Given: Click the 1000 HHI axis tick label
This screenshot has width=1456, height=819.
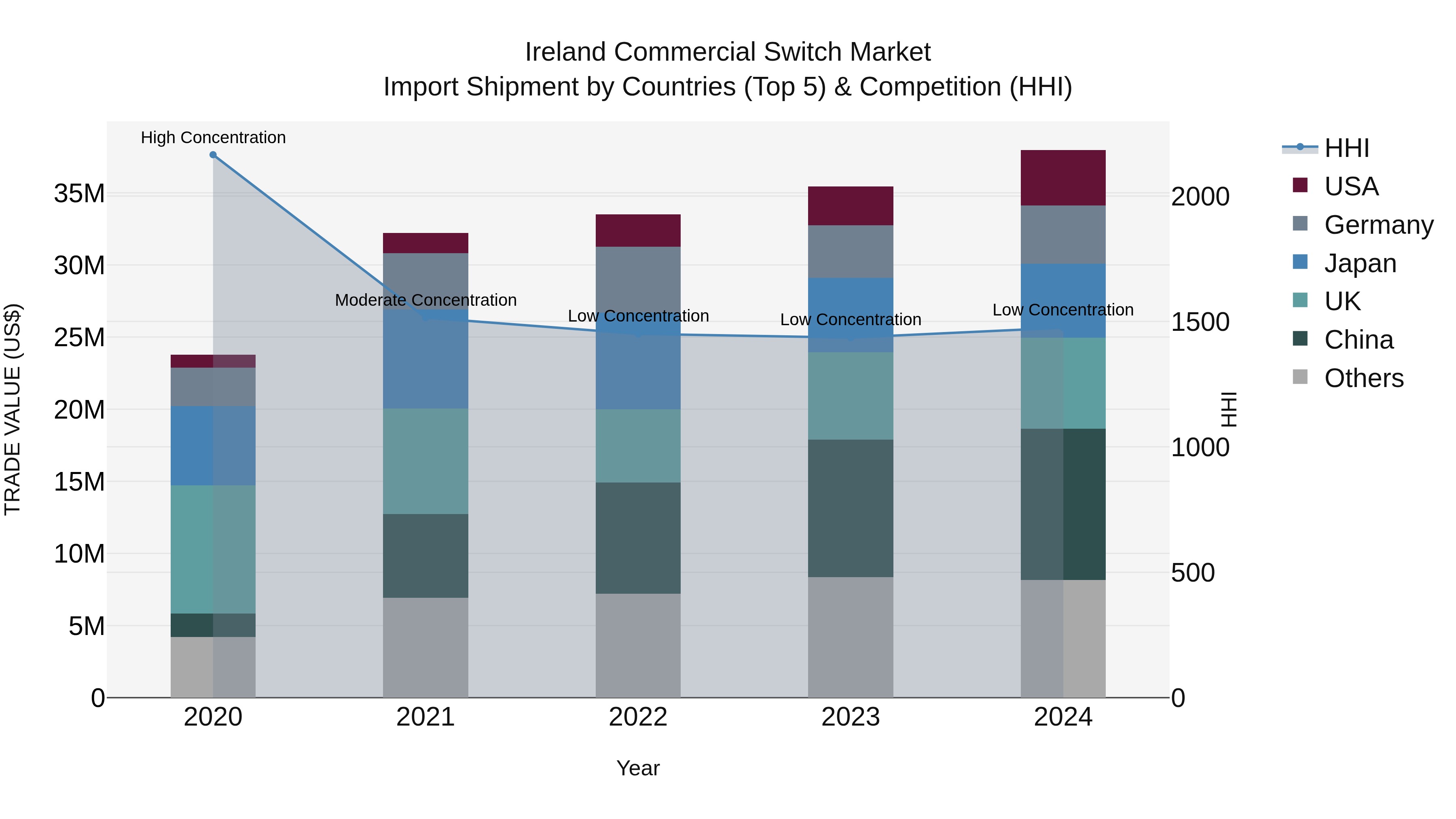Looking at the screenshot, I should (1200, 448).
